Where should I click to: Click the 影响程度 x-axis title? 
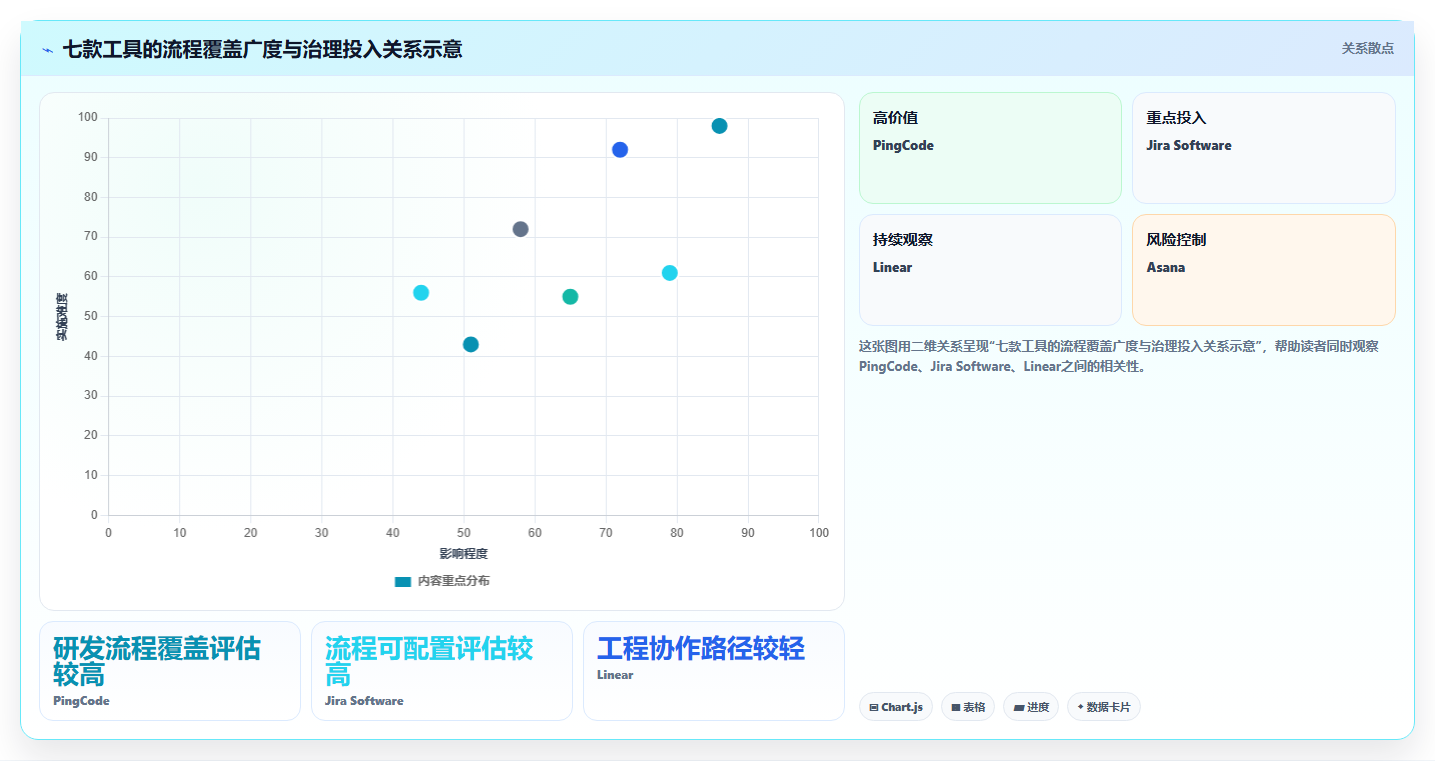pyautogui.click(x=463, y=554)
